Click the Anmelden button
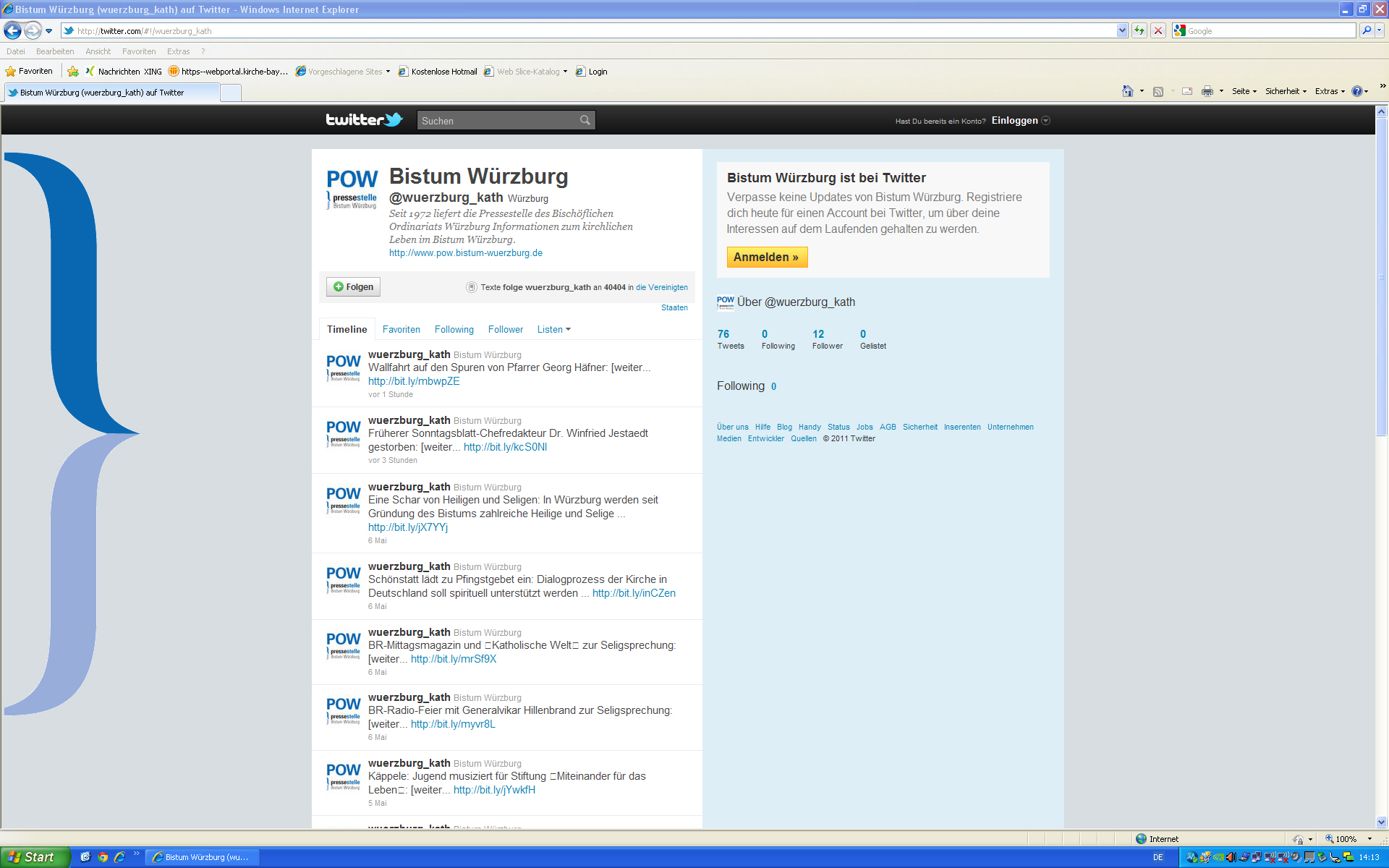 767,258
